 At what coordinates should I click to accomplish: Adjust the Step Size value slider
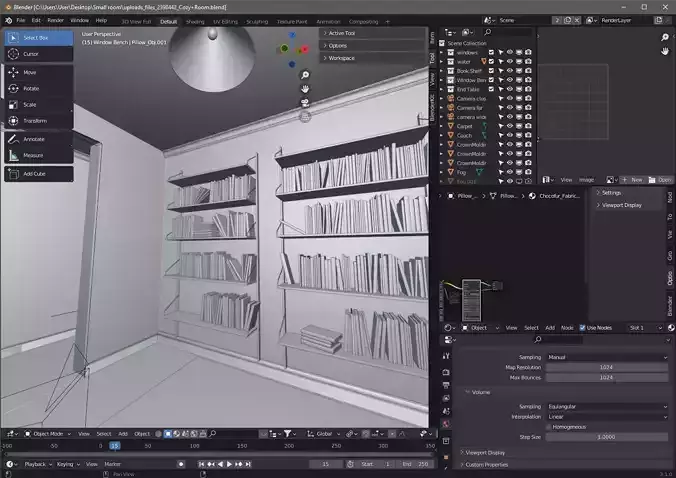pyautogui.click(x=607, y=437)
